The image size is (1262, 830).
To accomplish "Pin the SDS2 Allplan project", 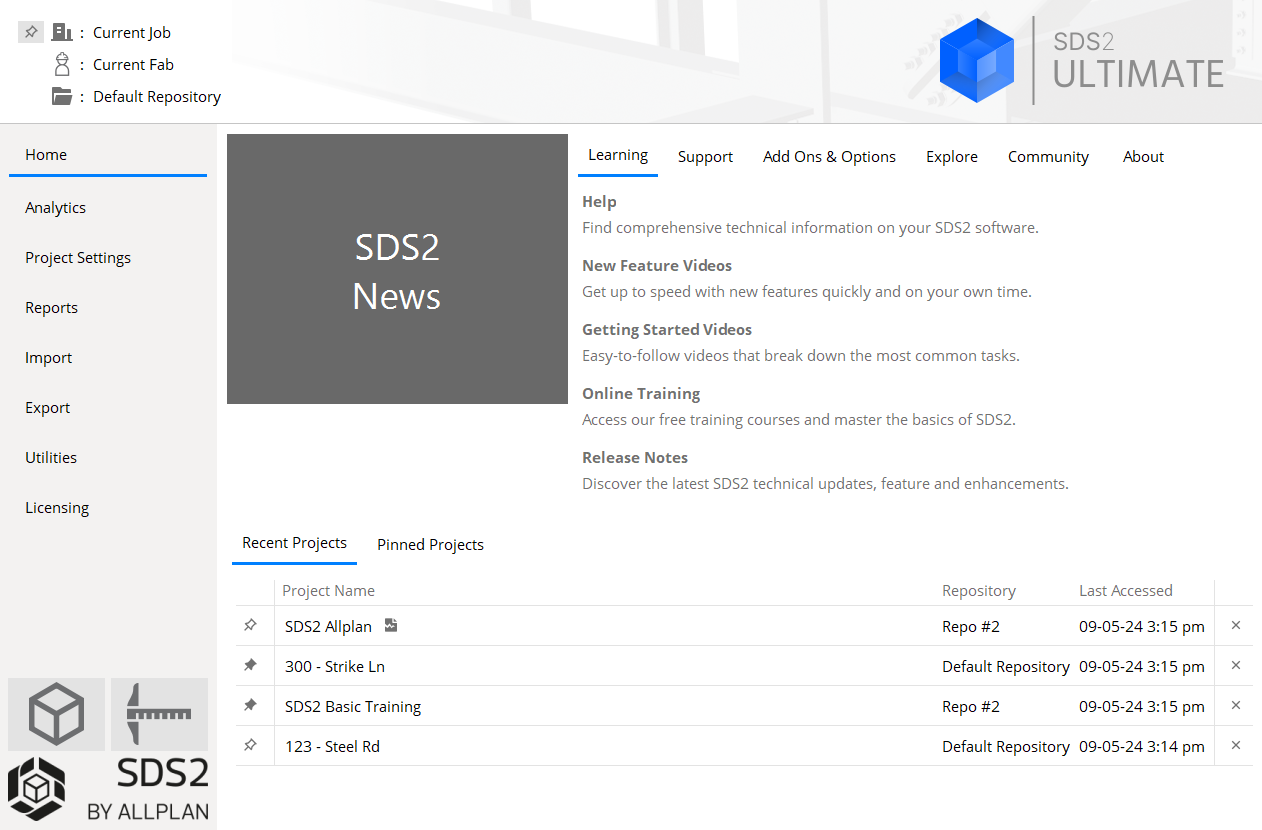I will point(250,625).
